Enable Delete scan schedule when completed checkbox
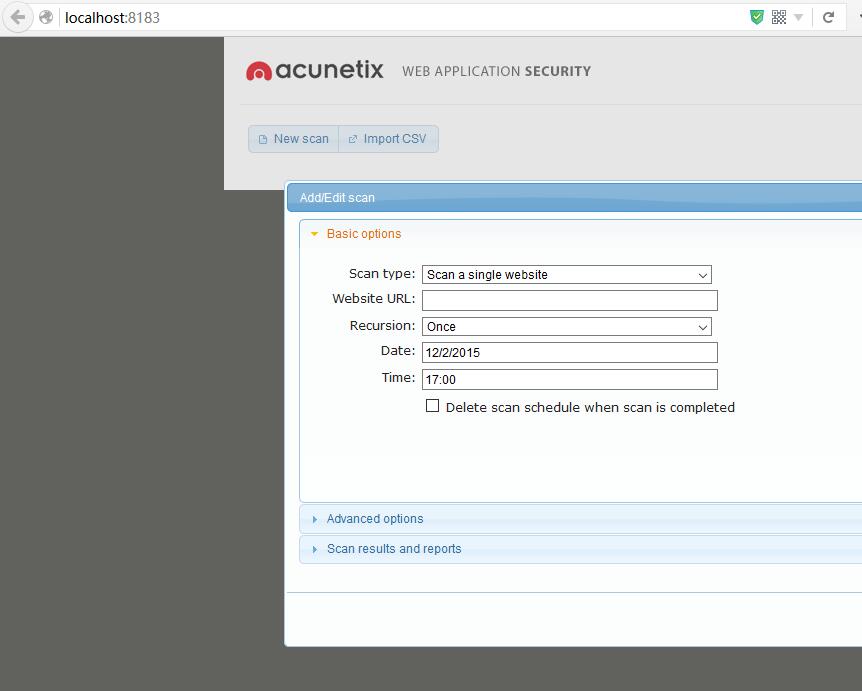 click(x=433, y=406)
